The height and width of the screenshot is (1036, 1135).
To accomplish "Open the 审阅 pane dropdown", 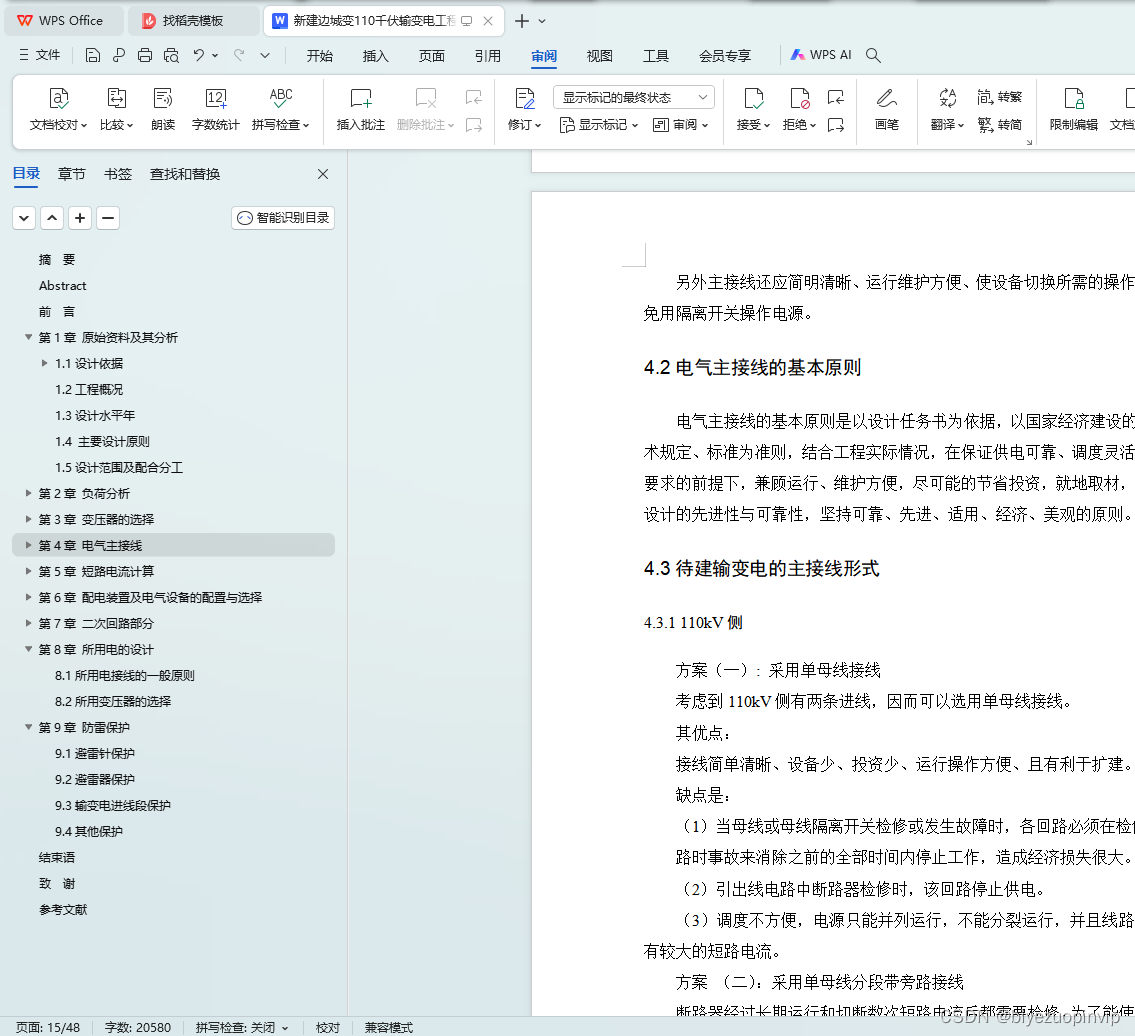I will pyautogui.click(x=680, y=125).
